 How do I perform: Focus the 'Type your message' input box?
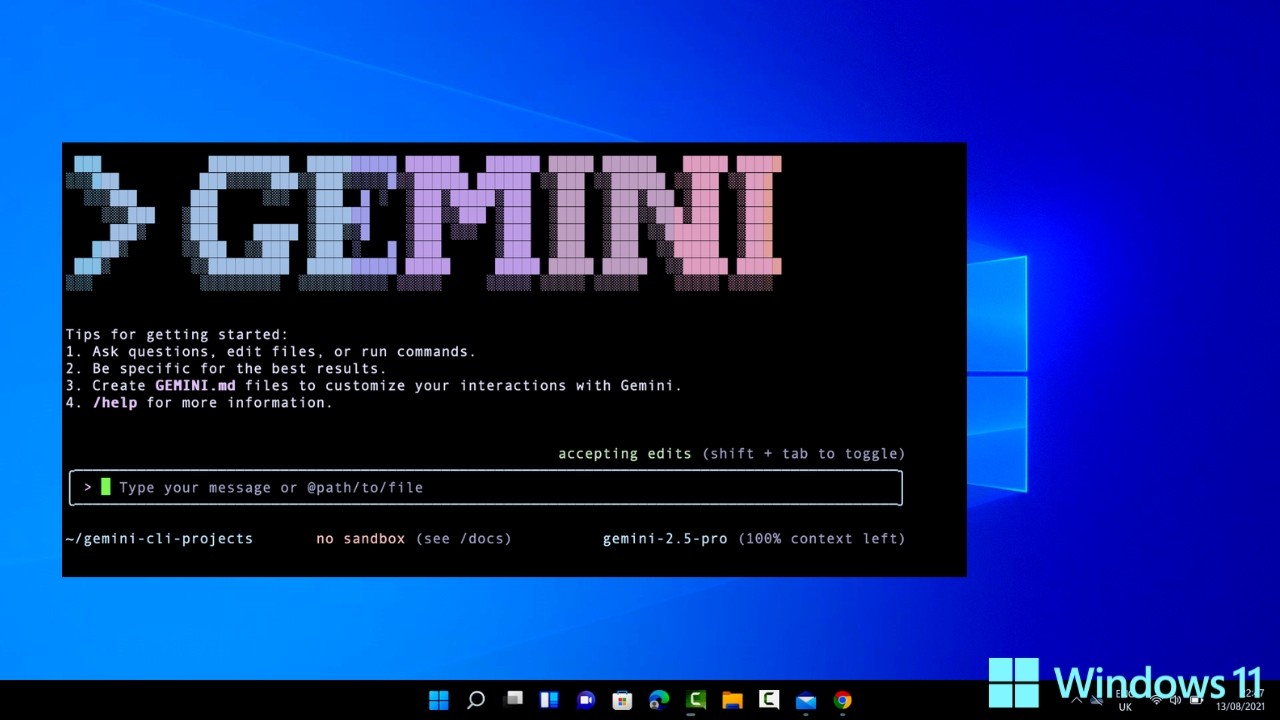(x=486, y=488)
